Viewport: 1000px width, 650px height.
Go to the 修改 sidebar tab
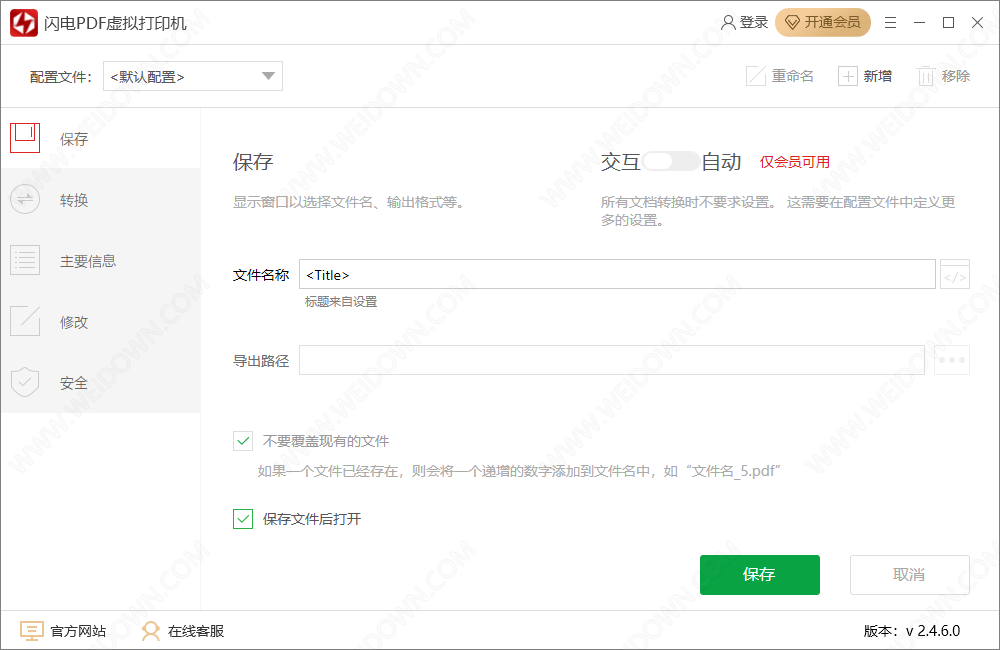click(101, 322)
